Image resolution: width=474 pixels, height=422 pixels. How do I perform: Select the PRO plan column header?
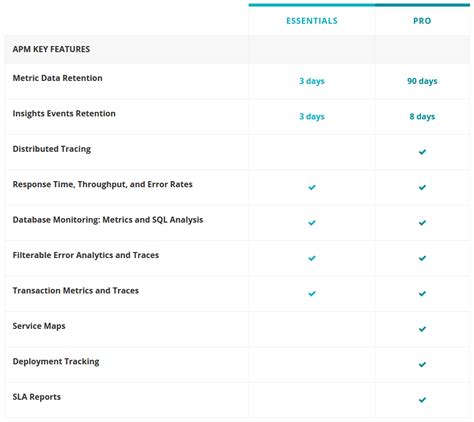[x=422, y=21]
